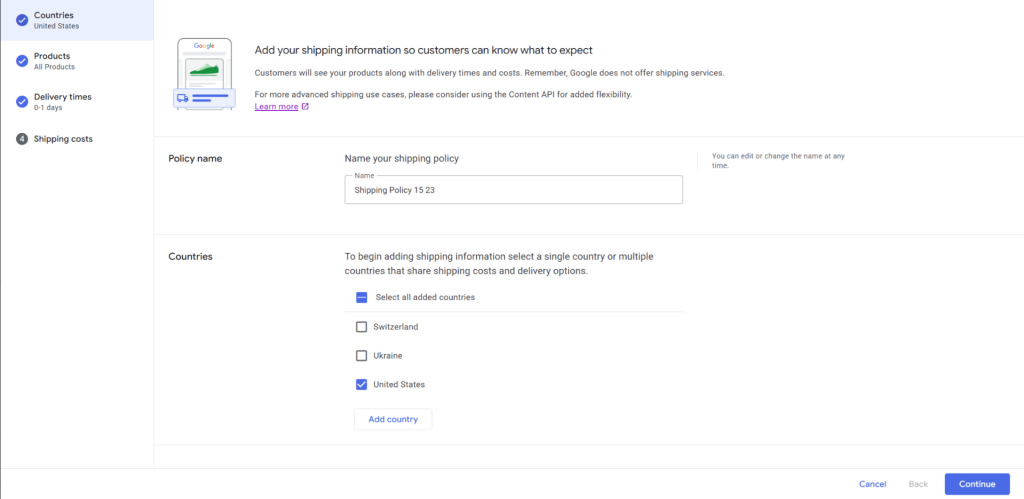Screen dimensions: 1024x499
Task: Click the external link icon beside Learn more
Action: (x=305, y=107)
